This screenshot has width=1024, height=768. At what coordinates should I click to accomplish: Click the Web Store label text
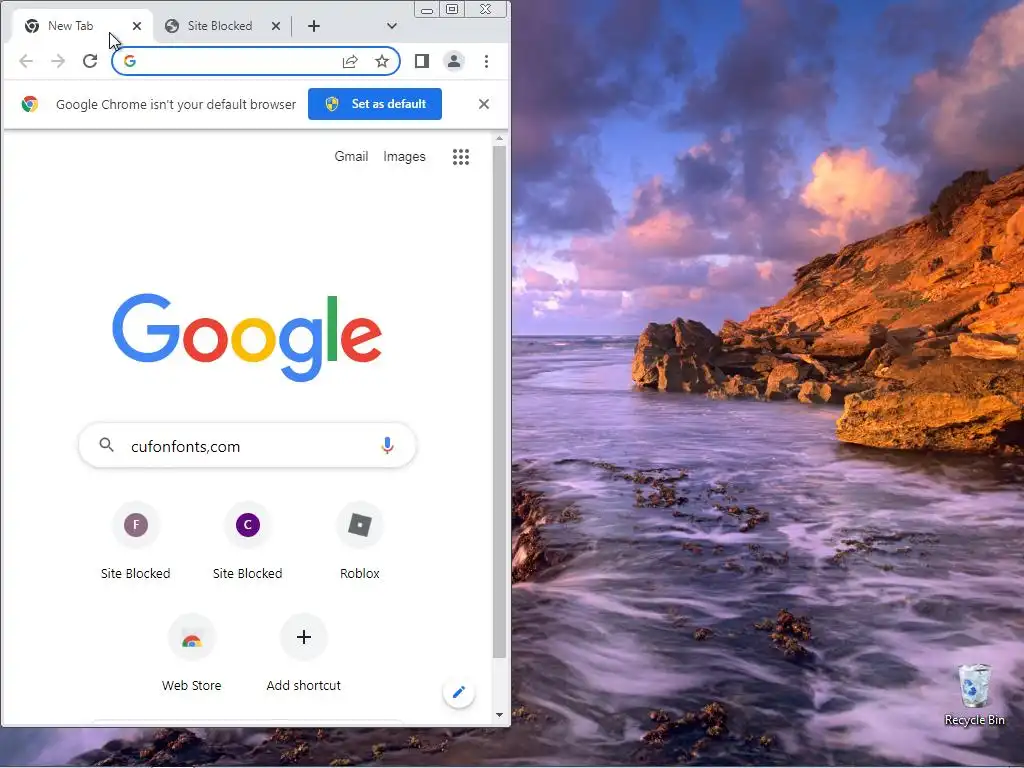(191, 686)
